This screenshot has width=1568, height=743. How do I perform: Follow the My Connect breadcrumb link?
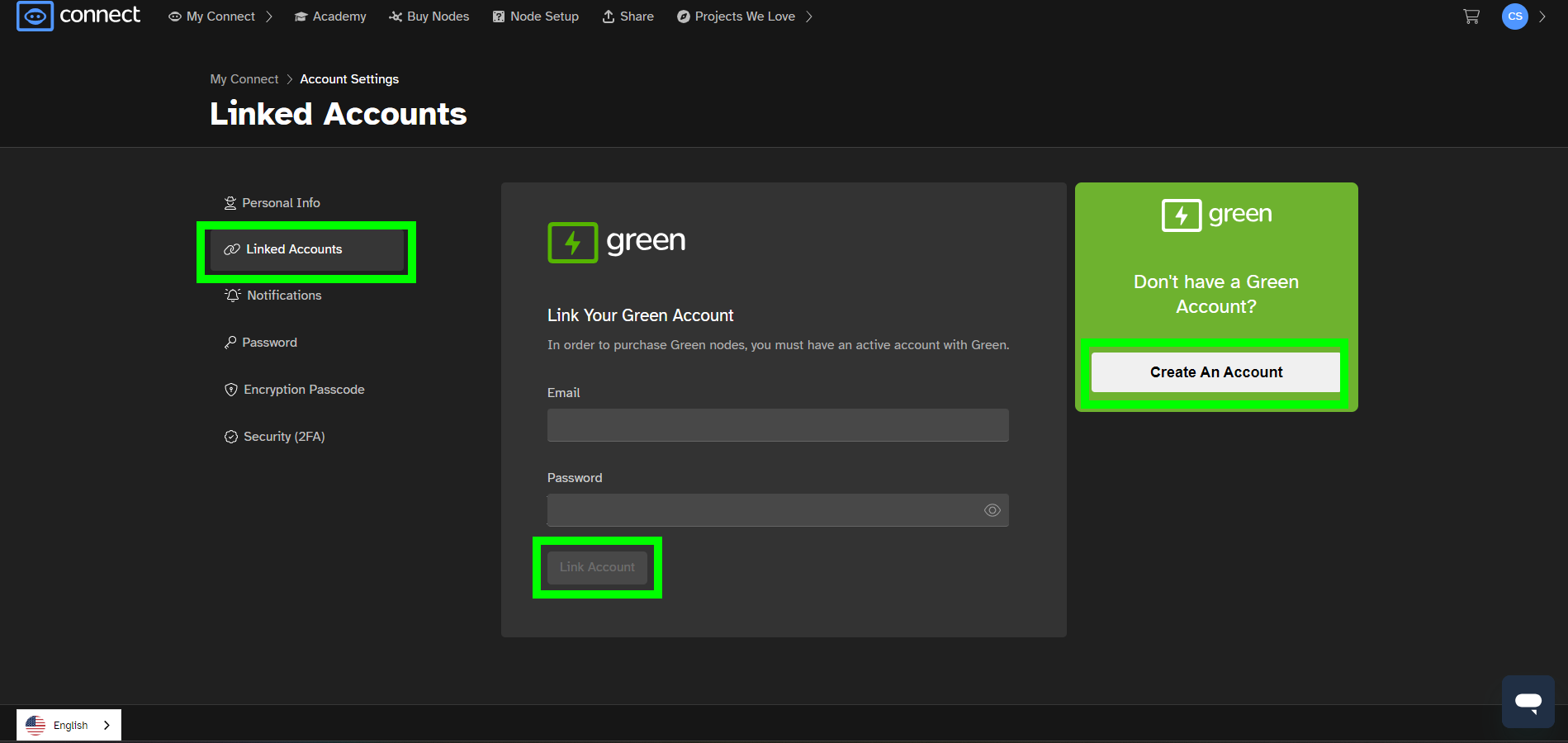coord(244,79)
